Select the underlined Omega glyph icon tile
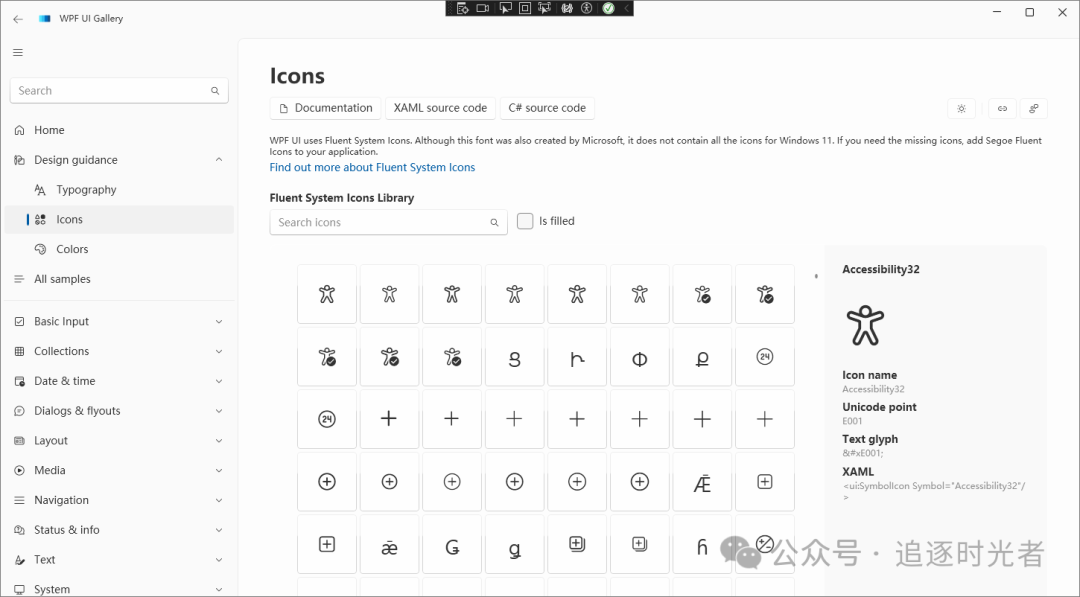The image size is (1080, 597). point(702,357)
